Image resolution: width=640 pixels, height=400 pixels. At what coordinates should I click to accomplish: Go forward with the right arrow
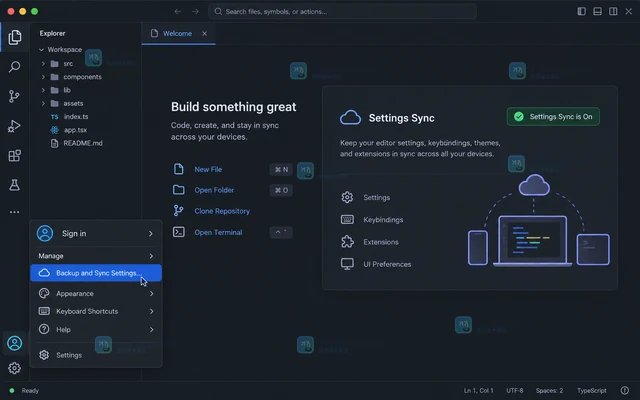coord(196,11)
